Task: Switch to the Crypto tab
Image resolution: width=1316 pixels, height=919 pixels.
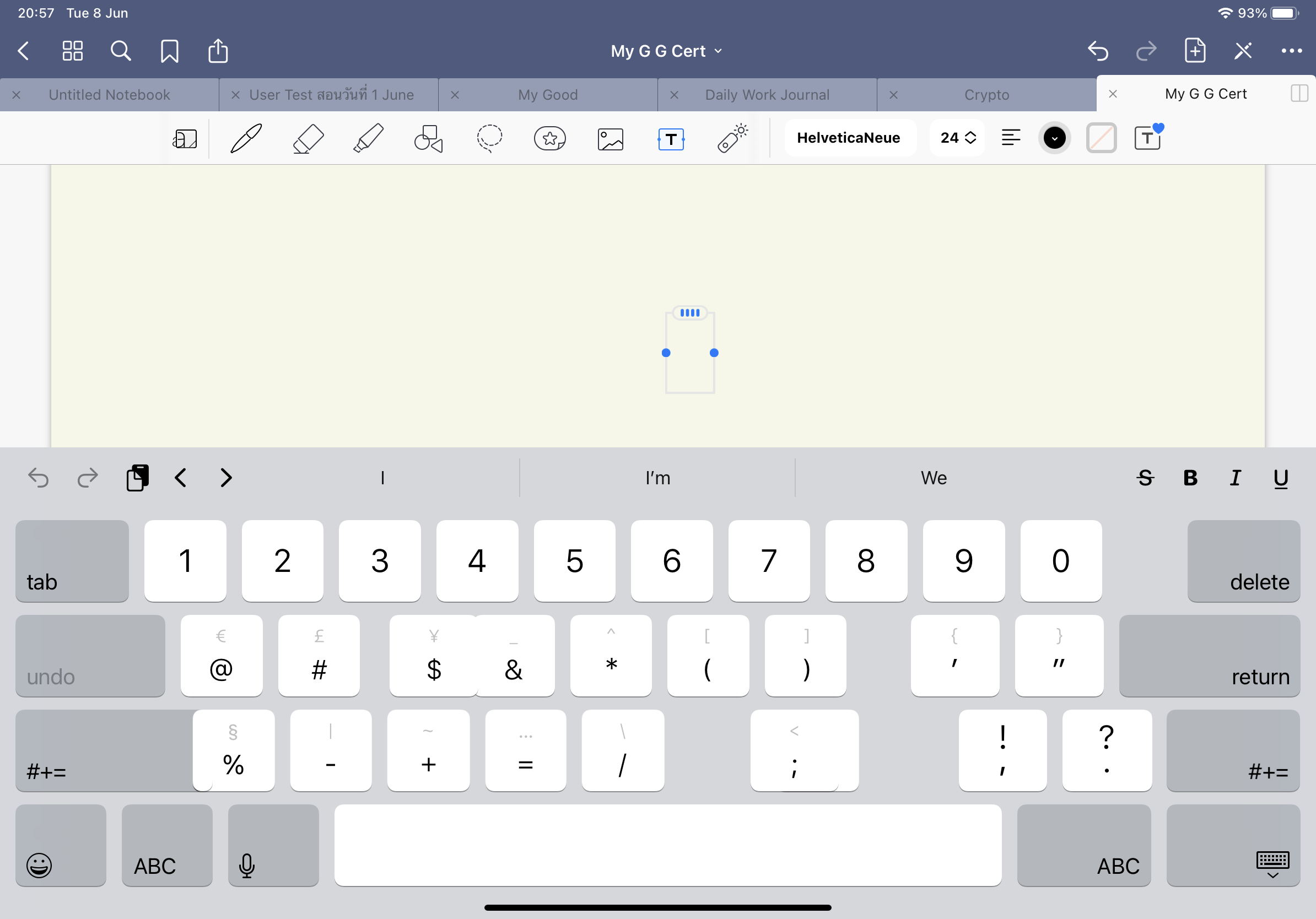Action: (x=986, y=95)
